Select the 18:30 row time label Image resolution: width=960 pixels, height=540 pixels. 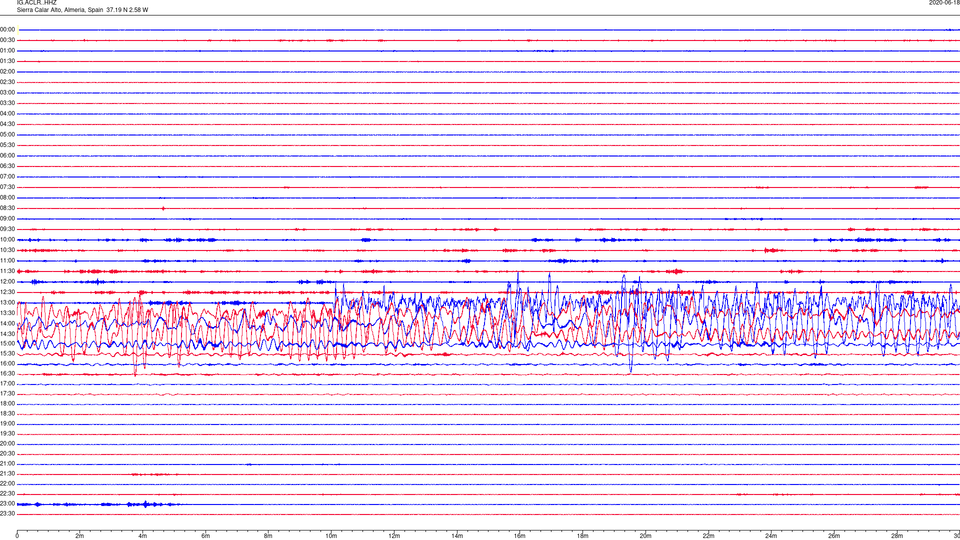tap(7, 414)
